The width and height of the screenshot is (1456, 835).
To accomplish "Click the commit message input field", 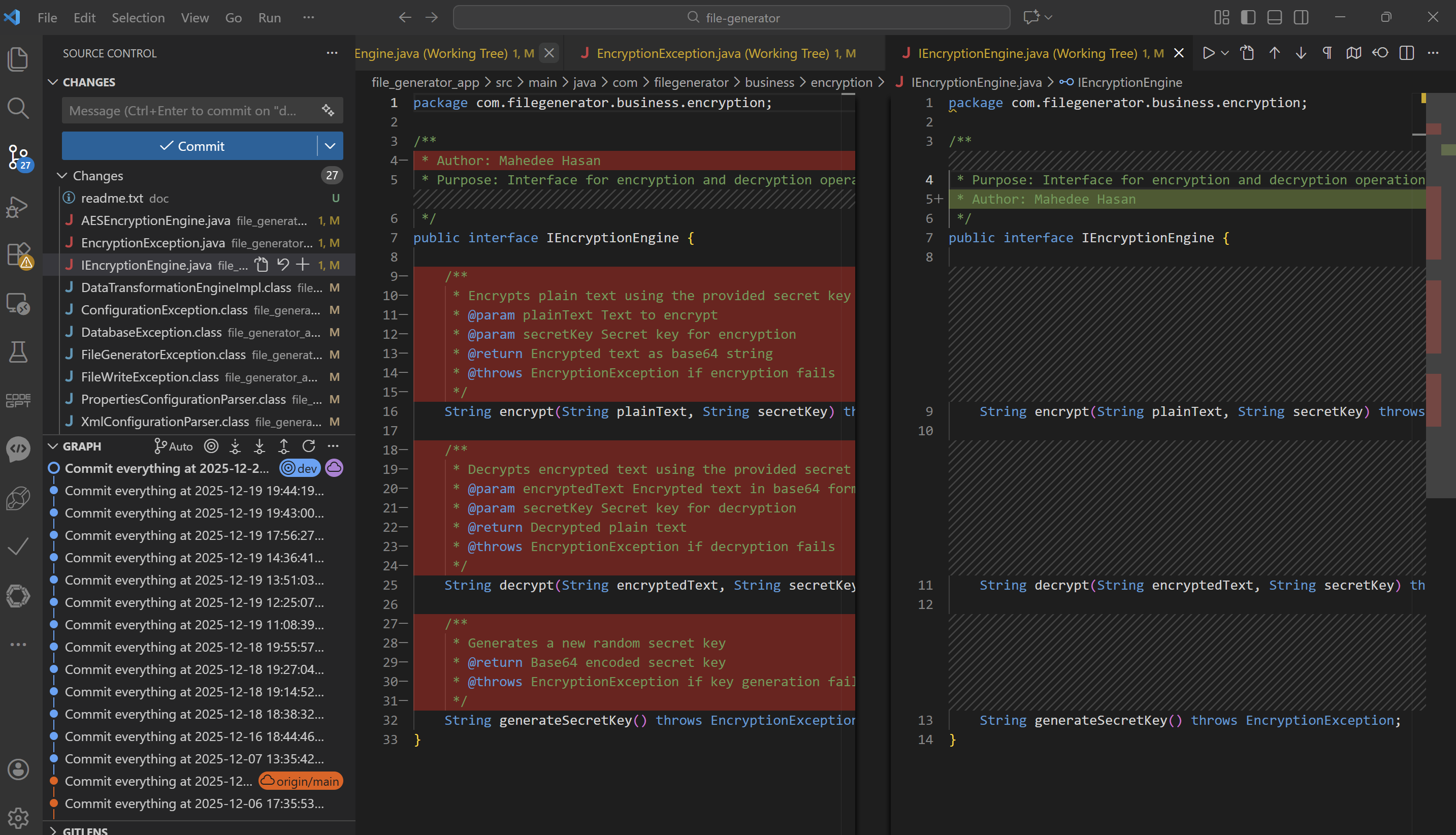I will pyautogui.click(x=189, y=110).
